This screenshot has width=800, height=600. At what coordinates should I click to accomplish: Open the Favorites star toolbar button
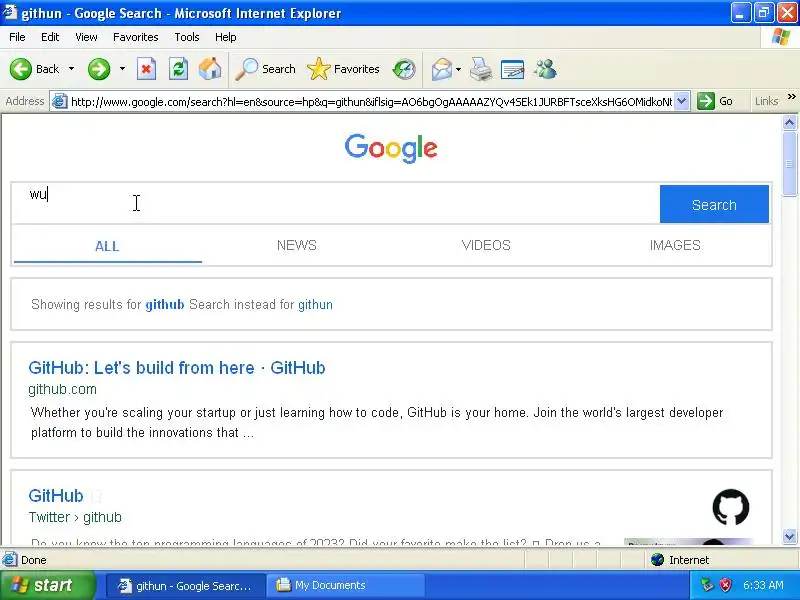pyautogui.click(x=343, y=69)
